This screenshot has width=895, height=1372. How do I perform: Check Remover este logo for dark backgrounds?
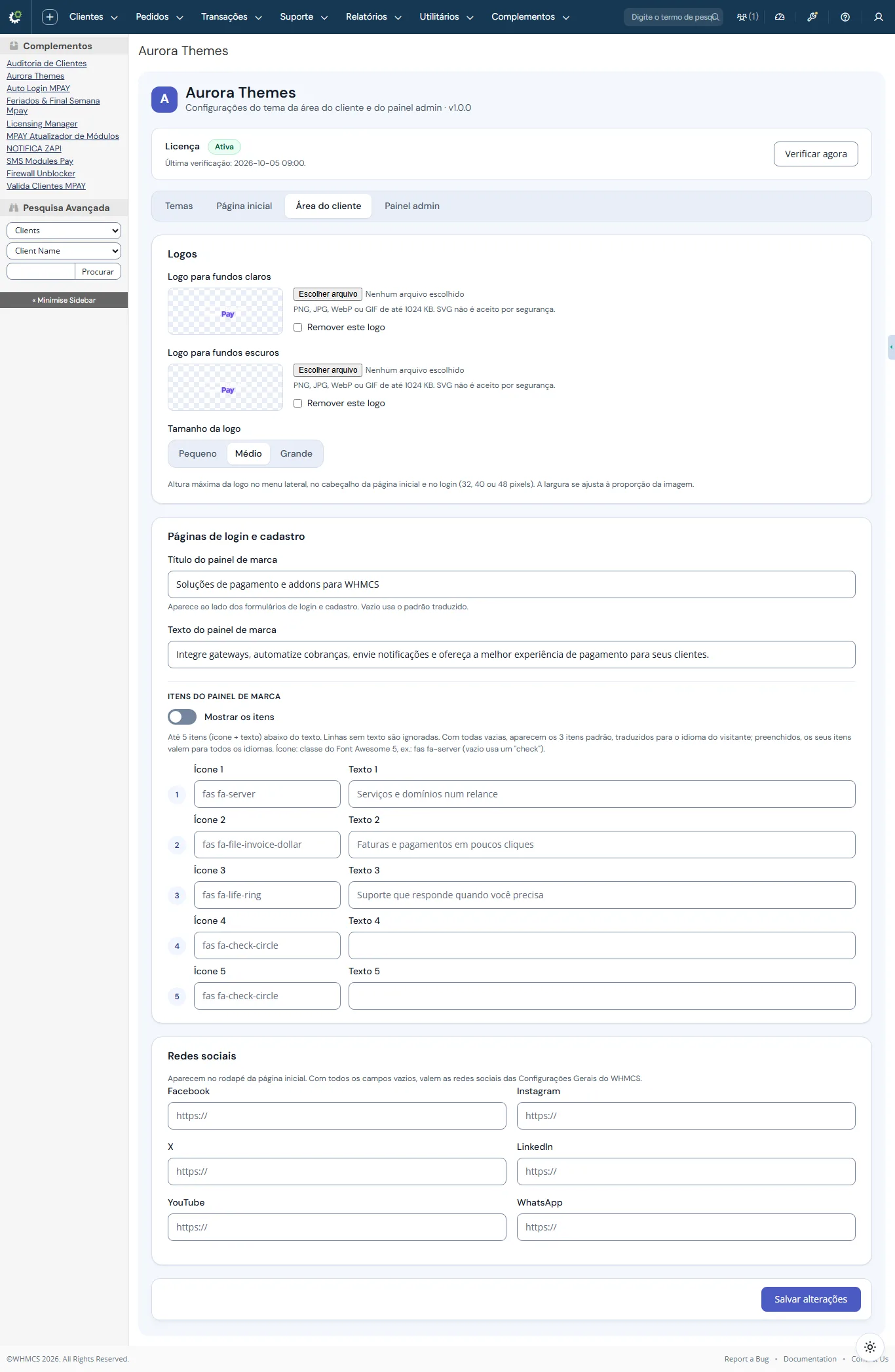pyautogui.click(x=298, y=404)
